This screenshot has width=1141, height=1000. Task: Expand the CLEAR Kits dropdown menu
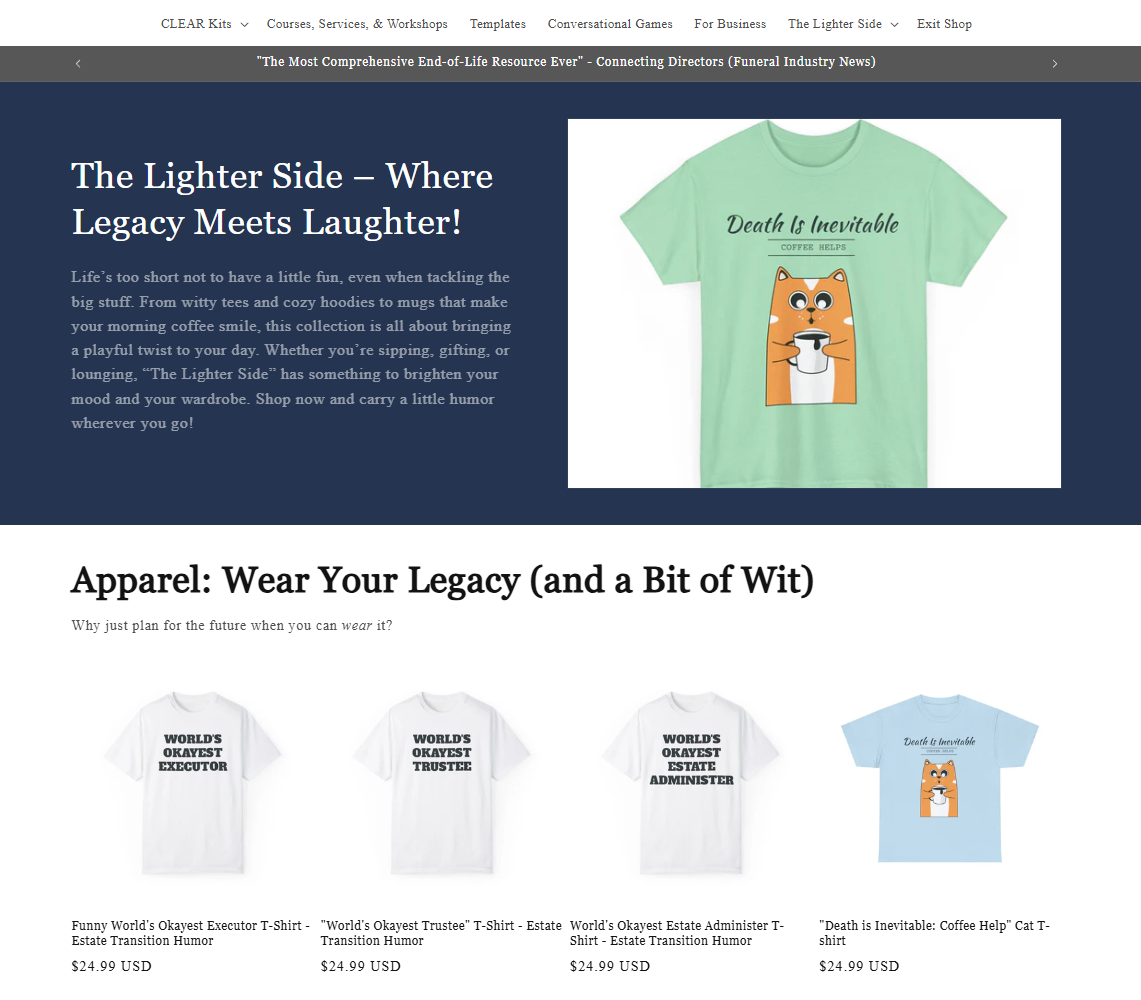click(x=204, y=24)
